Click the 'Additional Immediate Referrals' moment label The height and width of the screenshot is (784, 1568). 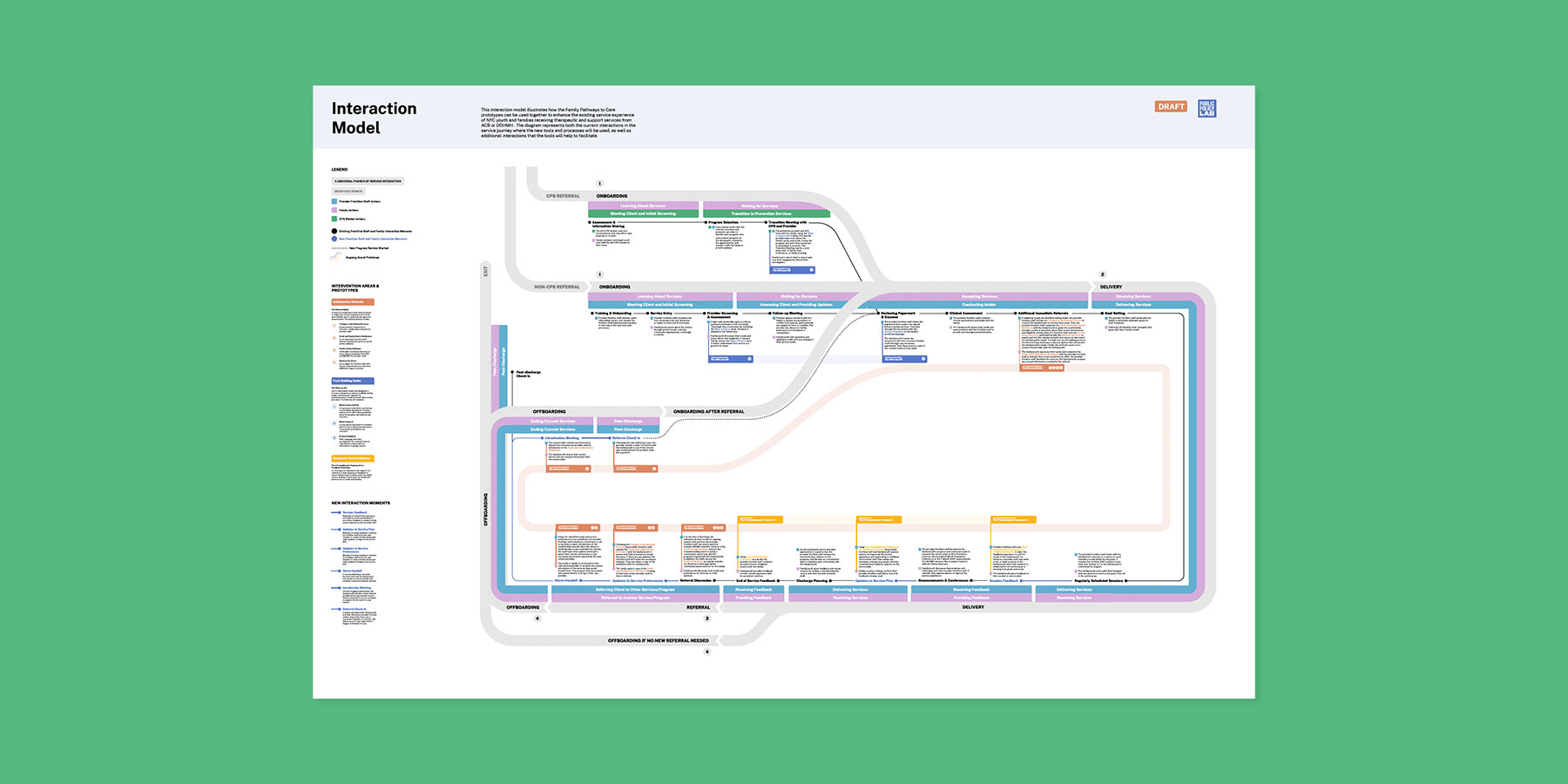(1043, 313)
